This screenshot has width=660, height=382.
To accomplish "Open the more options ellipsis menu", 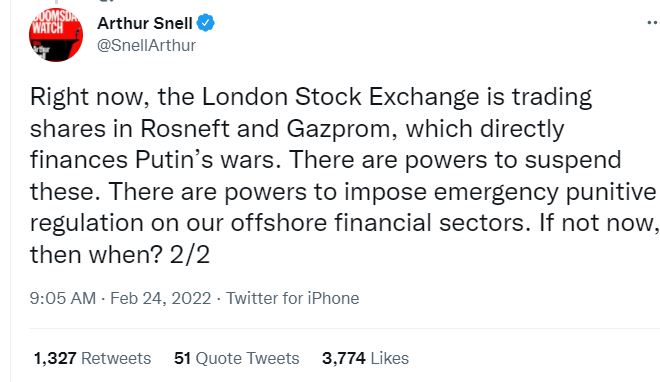I will tap(654, 23).
